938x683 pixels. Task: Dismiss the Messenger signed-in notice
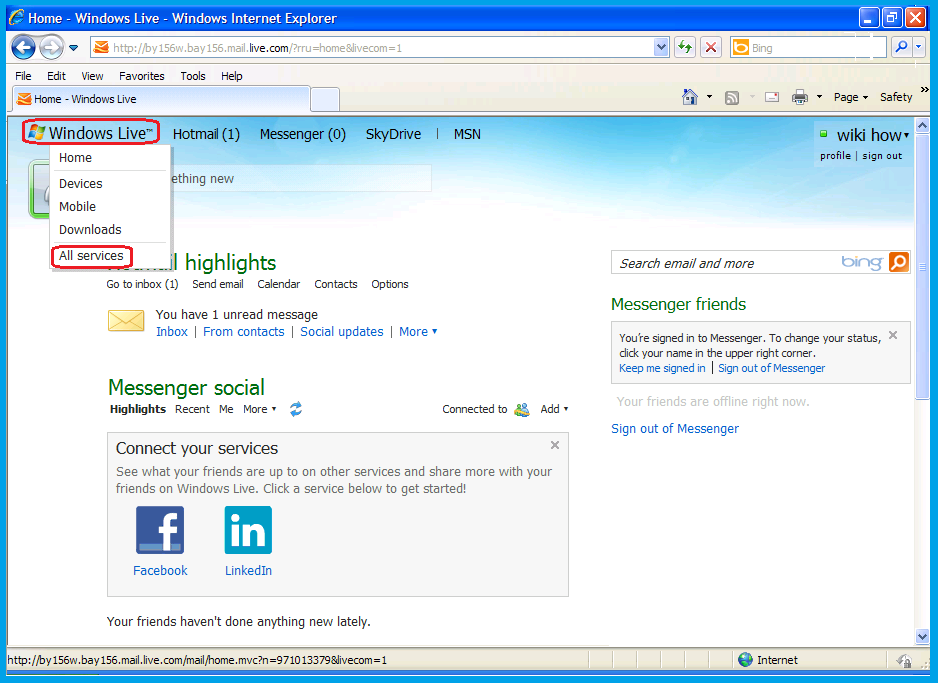(893, 335)
